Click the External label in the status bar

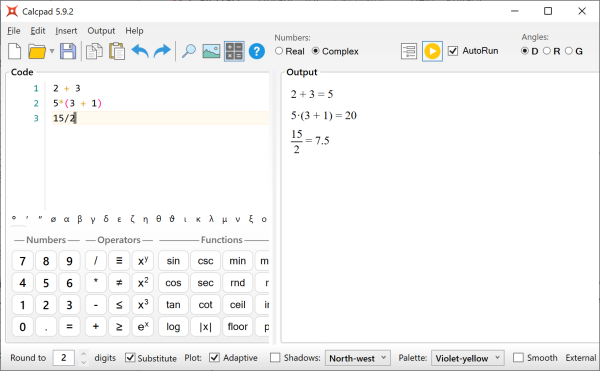coord(580,358)
